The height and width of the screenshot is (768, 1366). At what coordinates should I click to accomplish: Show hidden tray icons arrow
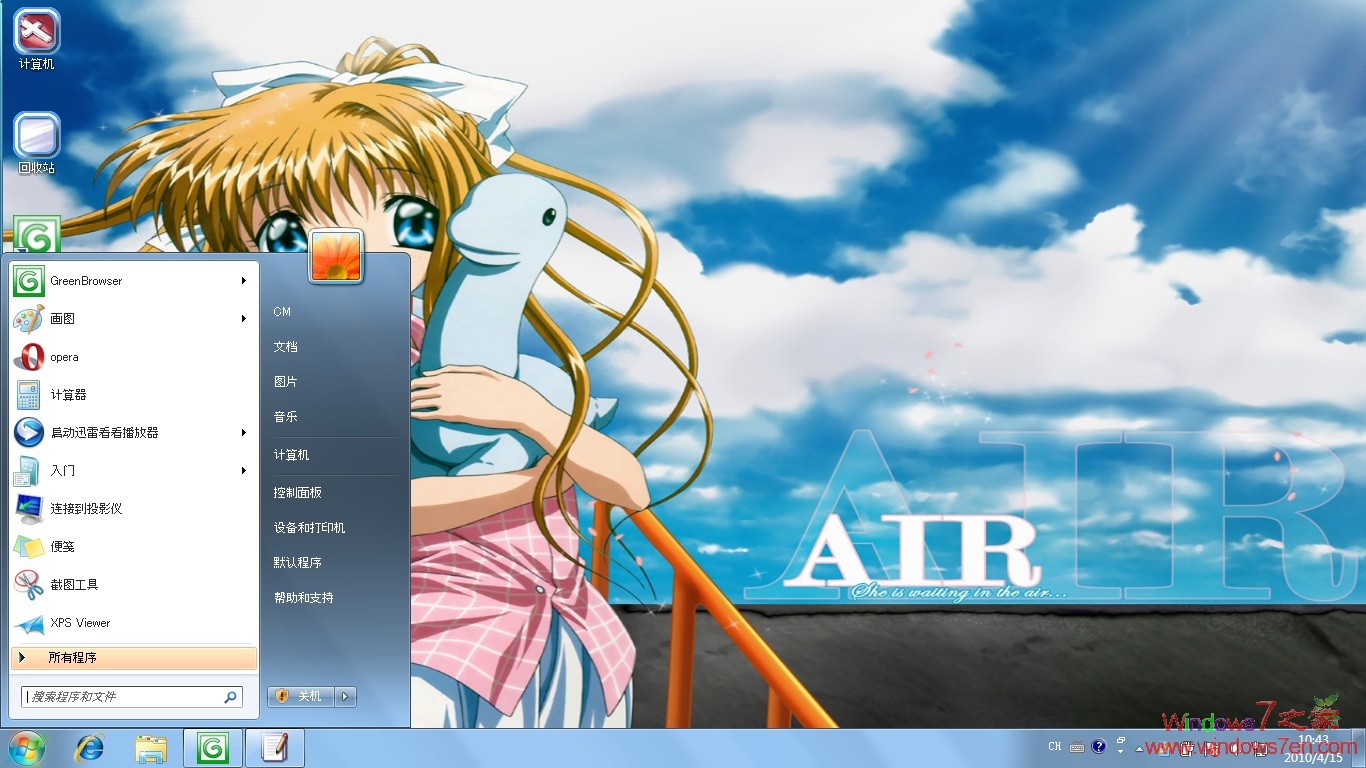(1141, 748)
